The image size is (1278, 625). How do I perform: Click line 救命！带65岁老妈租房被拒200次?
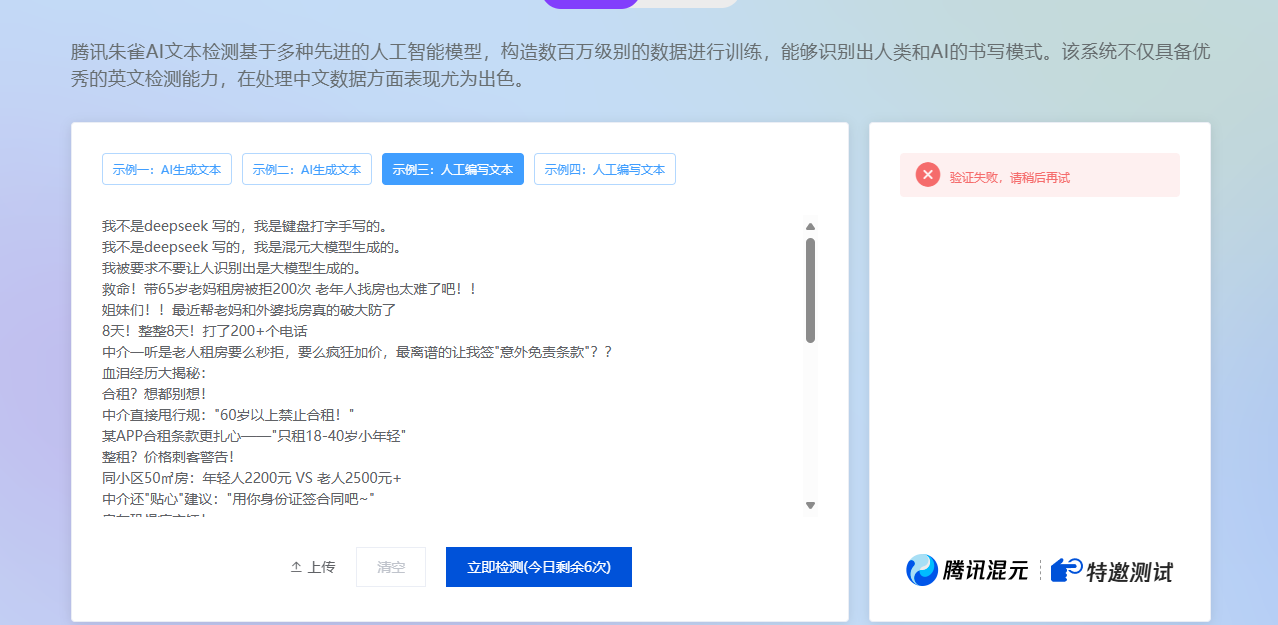(290, 289)
